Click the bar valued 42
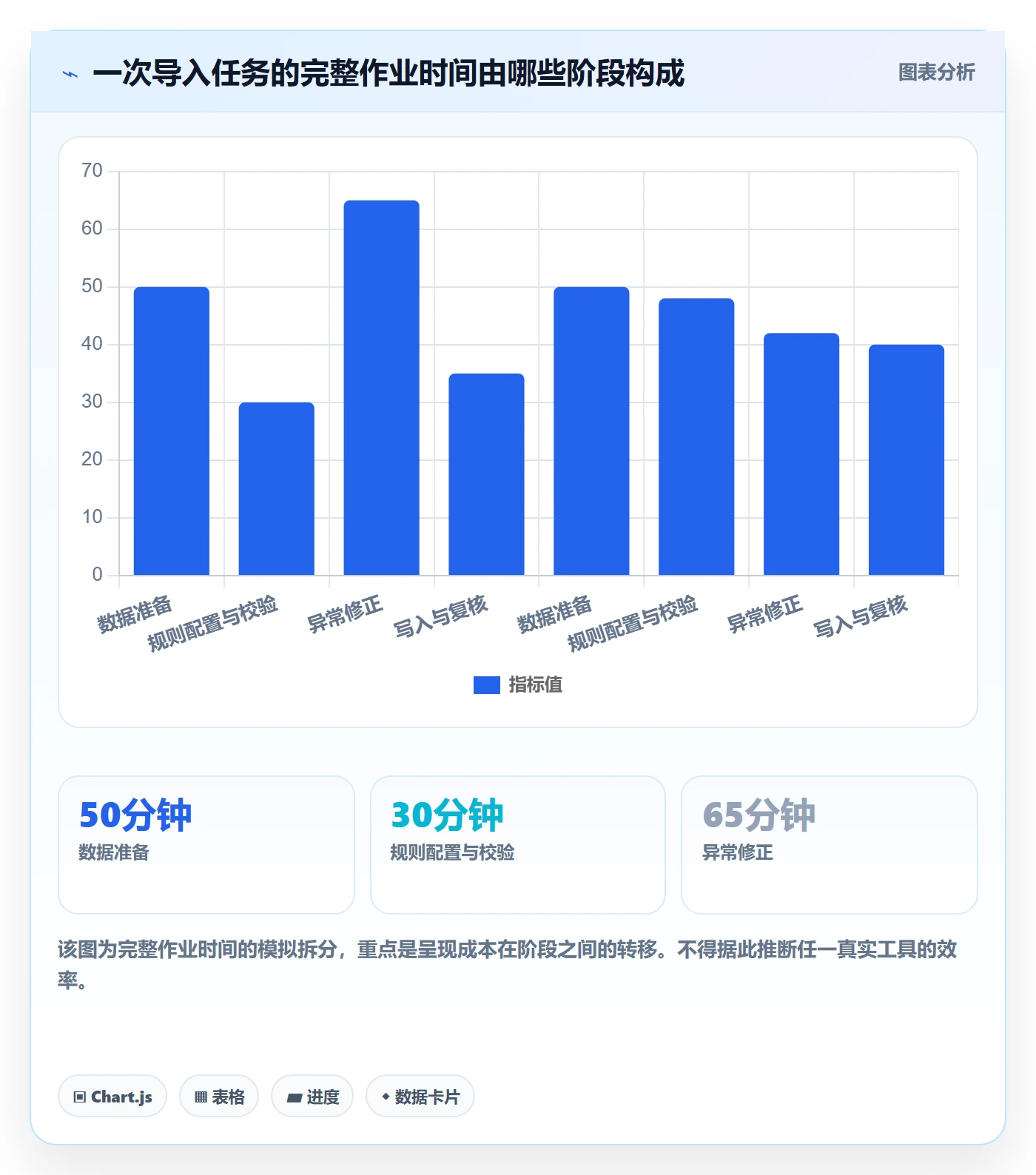 pyautogui.click(x=801, y=454)
